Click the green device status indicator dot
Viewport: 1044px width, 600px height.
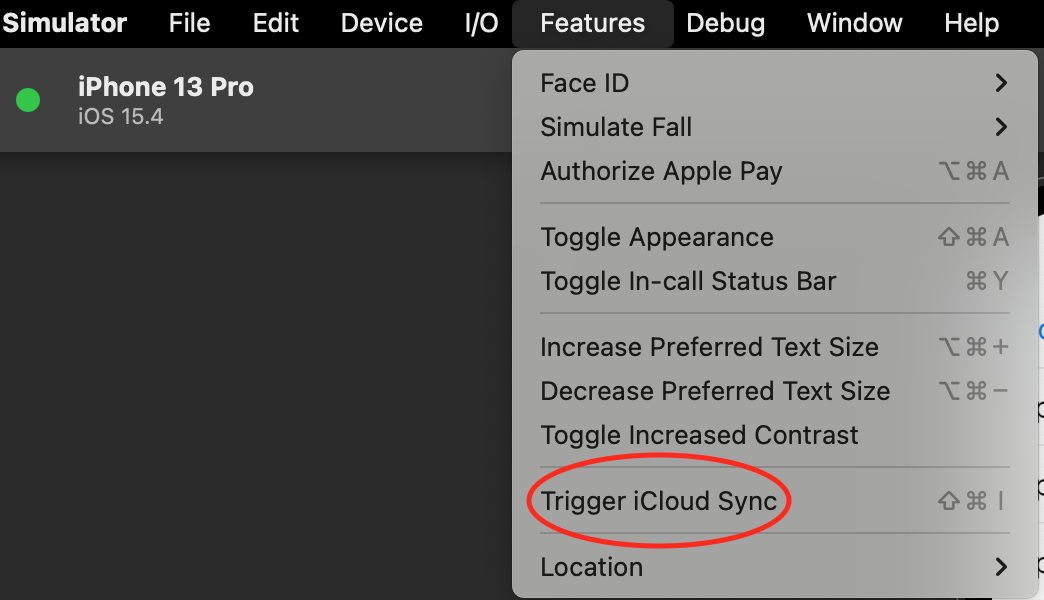click(28, 100)
